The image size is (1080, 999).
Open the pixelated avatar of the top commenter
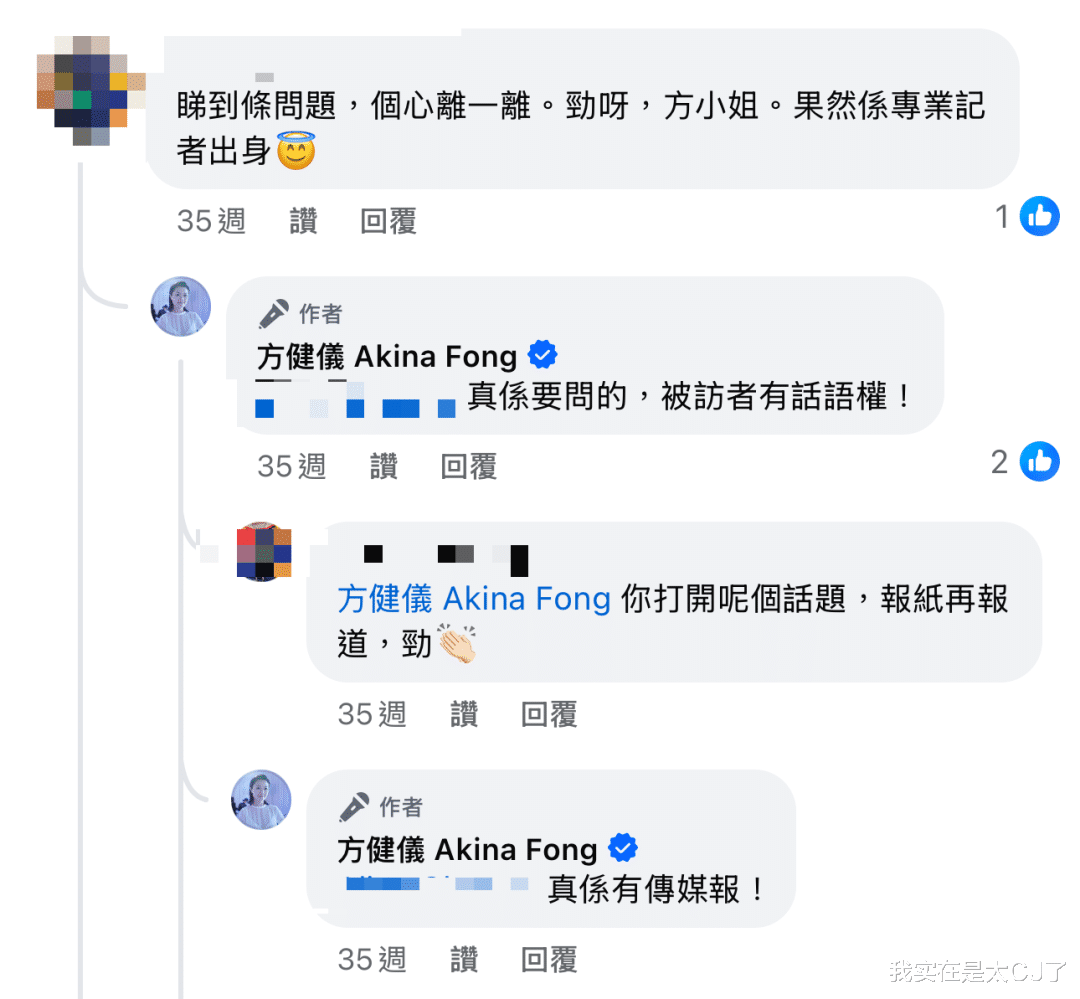[90, 90]
